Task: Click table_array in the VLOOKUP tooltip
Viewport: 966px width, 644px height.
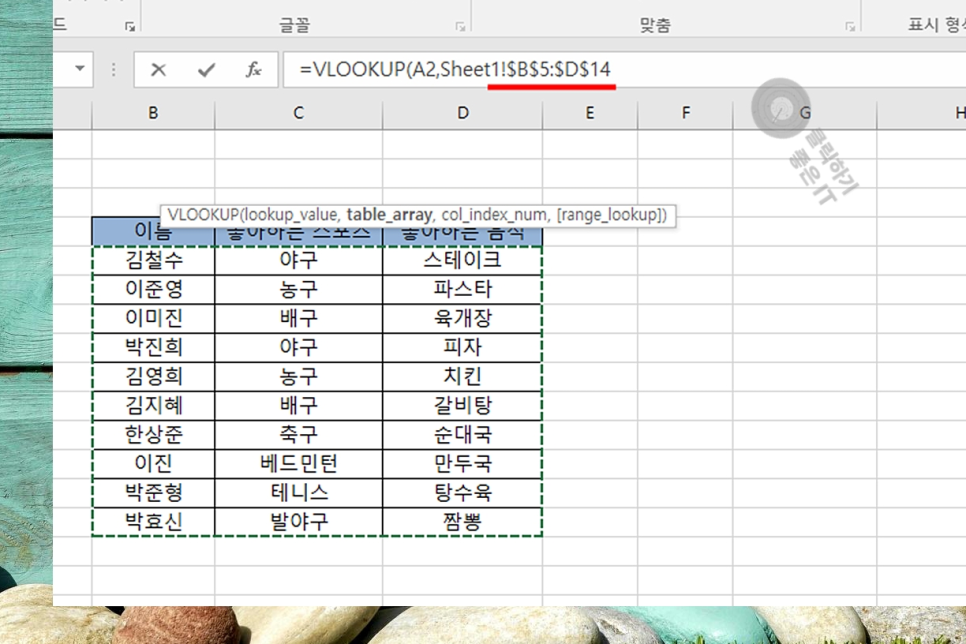Action: click(x=389, y=215)
